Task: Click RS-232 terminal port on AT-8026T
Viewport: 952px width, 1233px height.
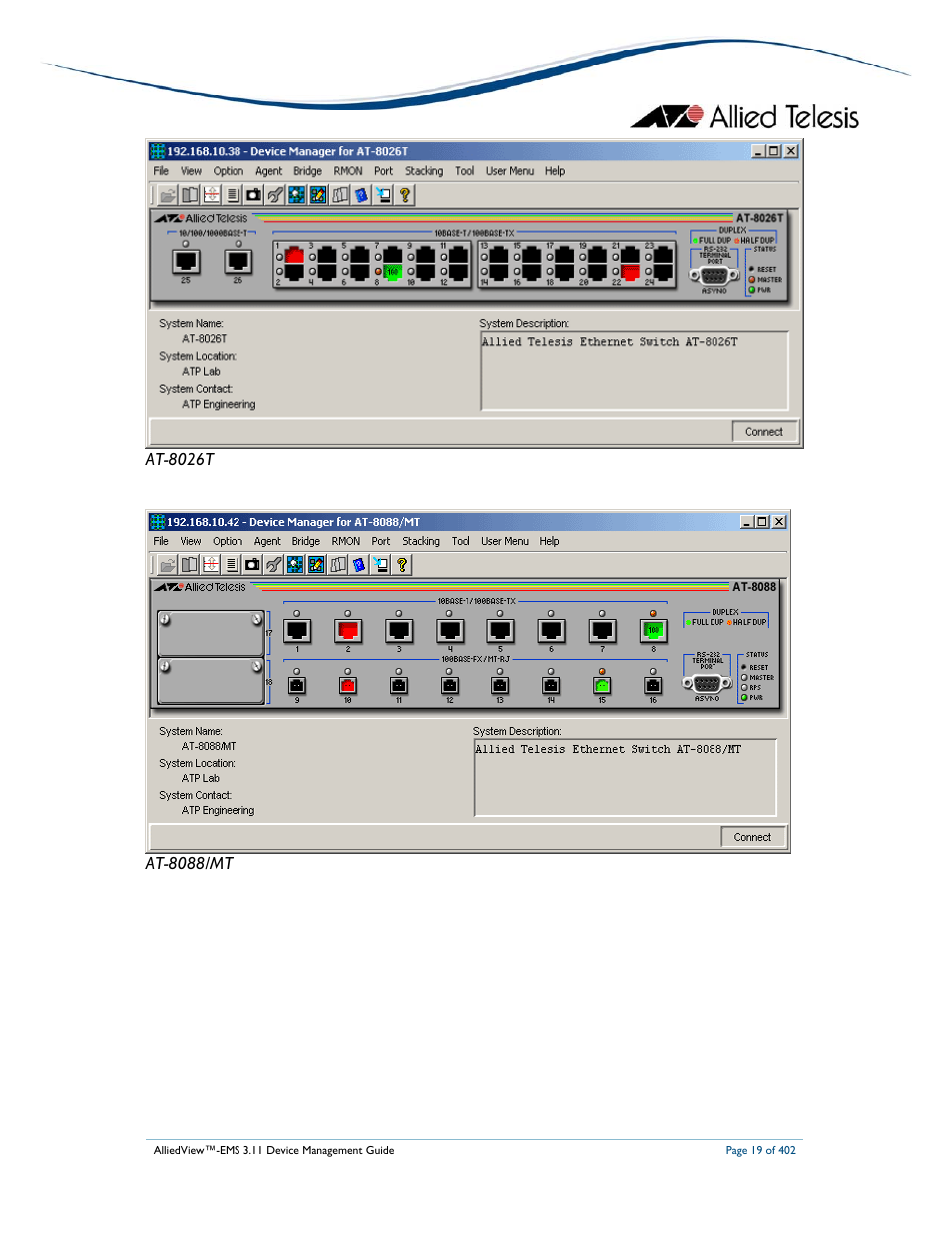Action: [714, 276]
